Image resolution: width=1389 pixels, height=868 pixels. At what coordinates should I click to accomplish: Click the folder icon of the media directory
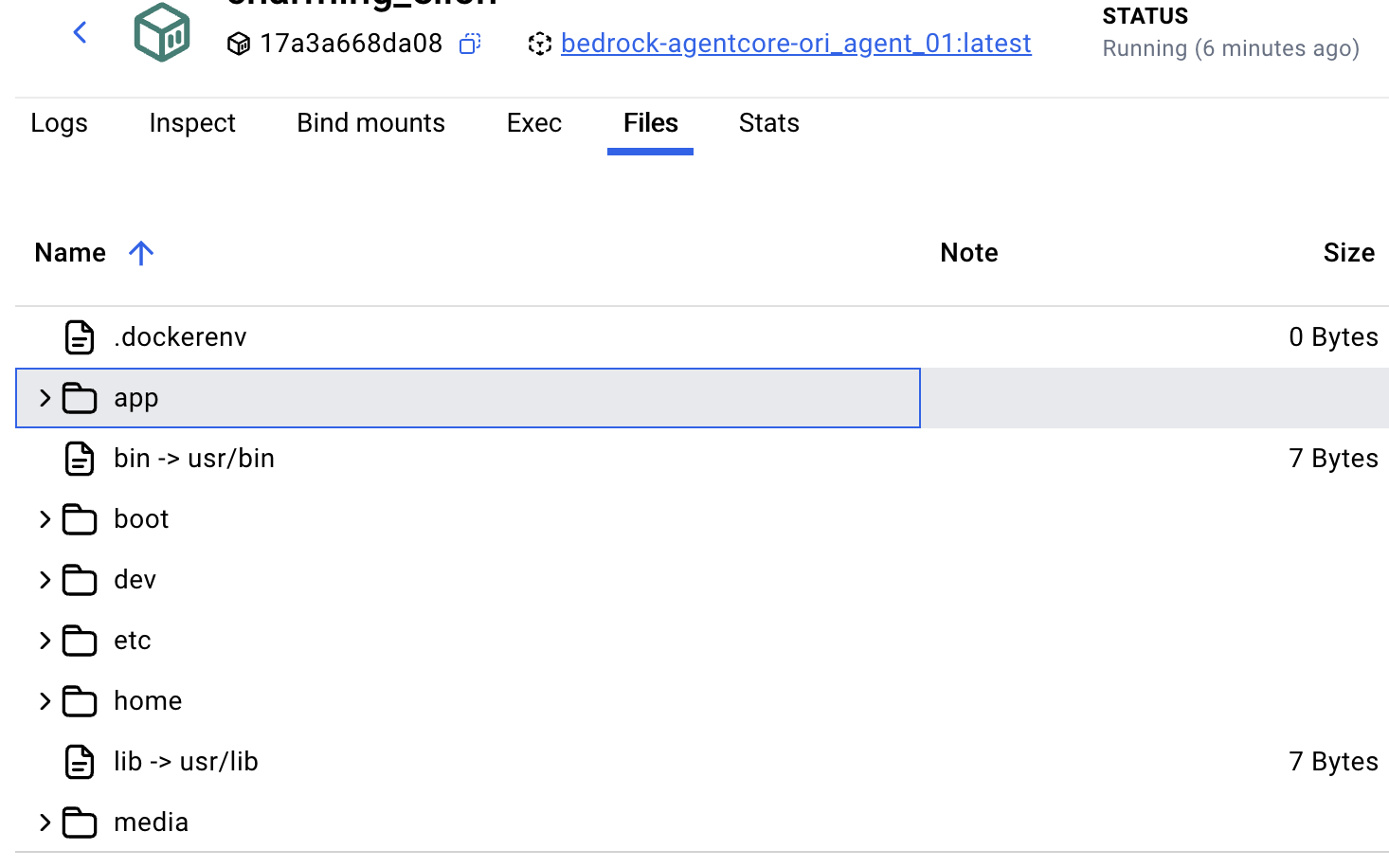click(80, 823)
